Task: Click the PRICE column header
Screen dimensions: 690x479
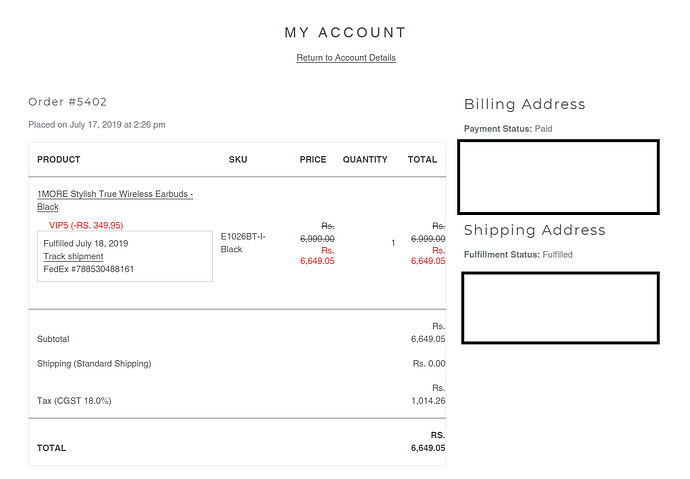Action: pyautogui.click(x=313, y=159)
